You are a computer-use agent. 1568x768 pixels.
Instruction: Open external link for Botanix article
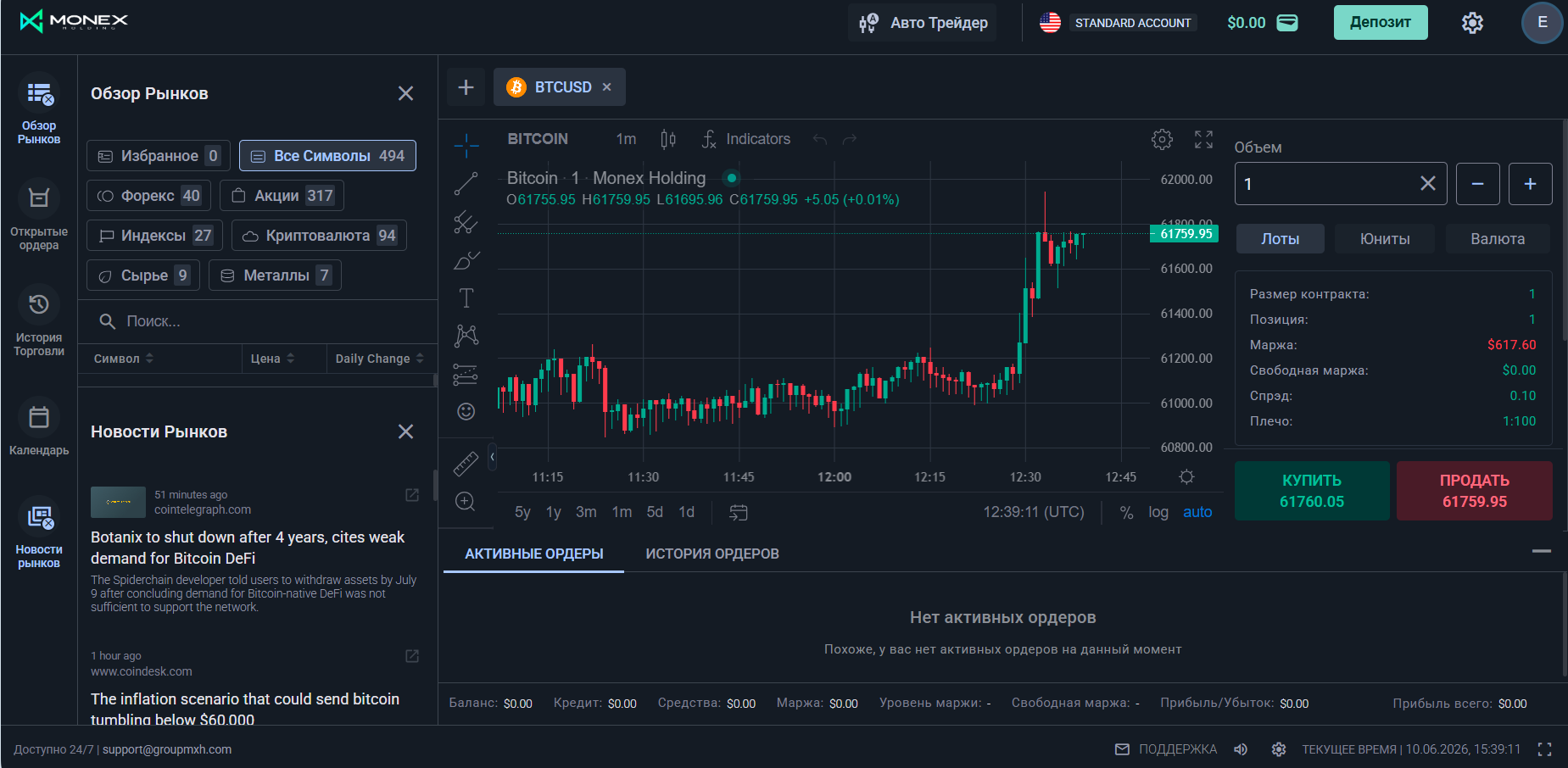412,495
